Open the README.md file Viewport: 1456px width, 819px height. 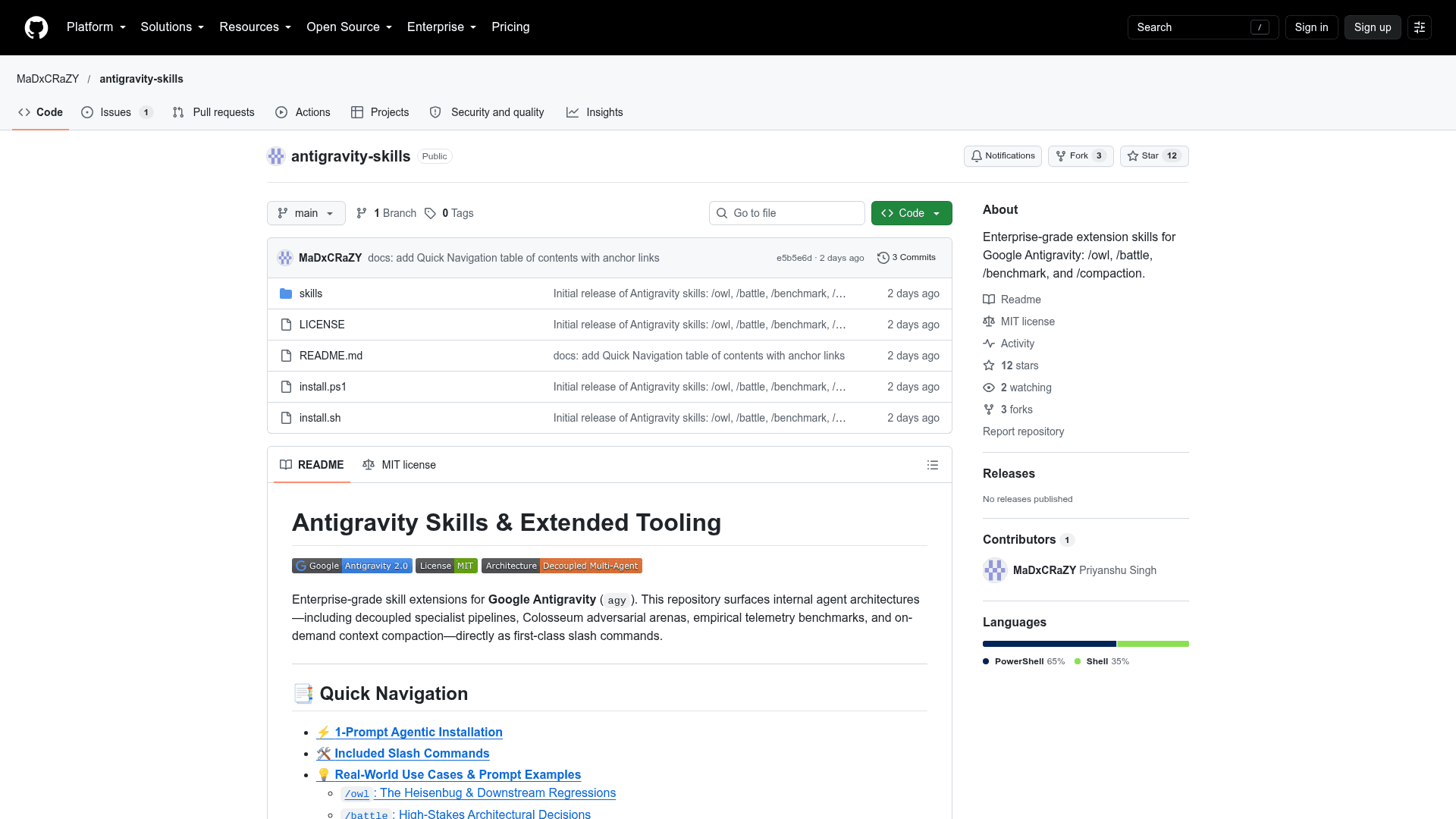(331, 356)
